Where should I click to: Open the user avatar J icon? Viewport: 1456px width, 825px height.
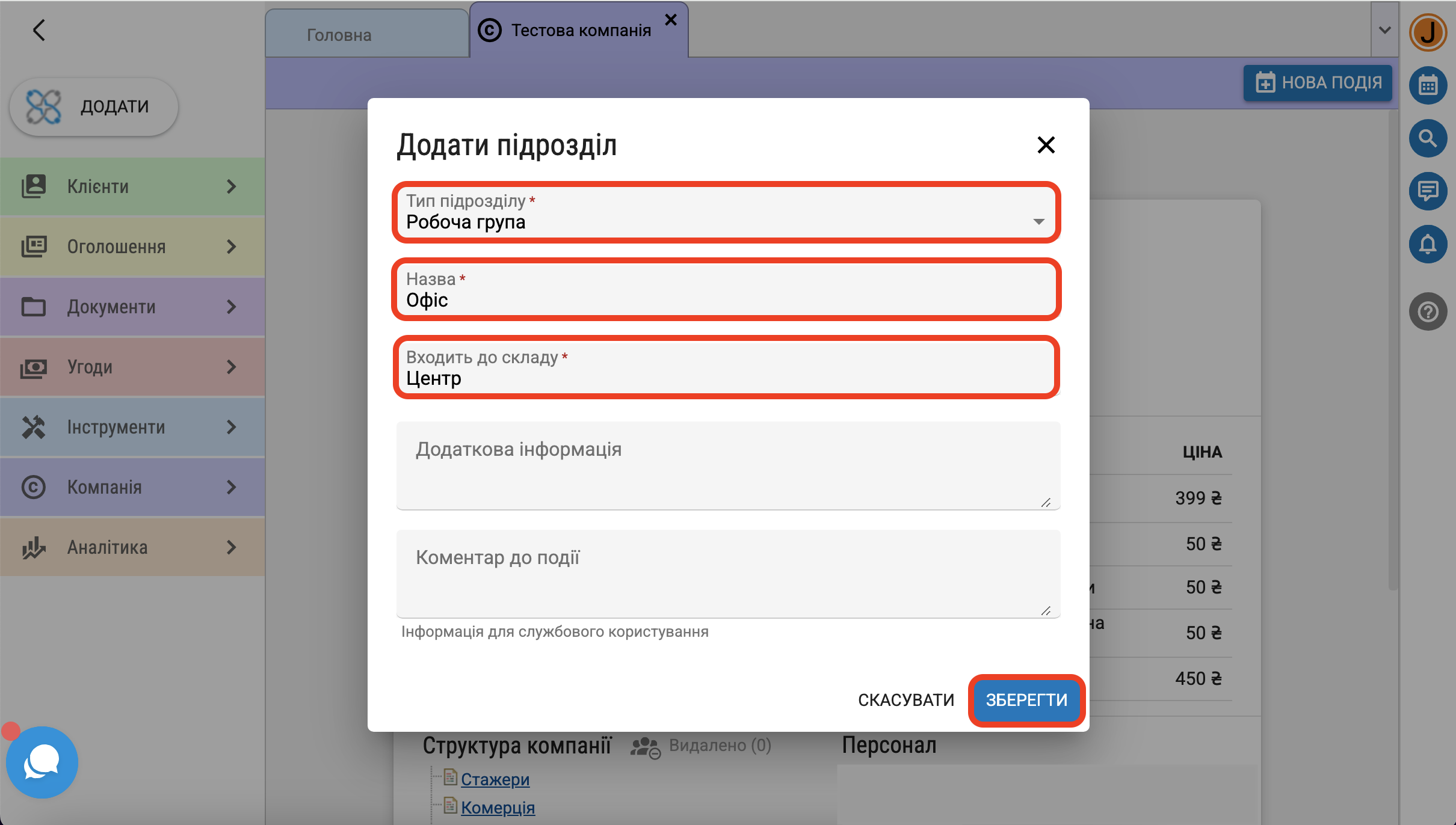point(1427,32)
